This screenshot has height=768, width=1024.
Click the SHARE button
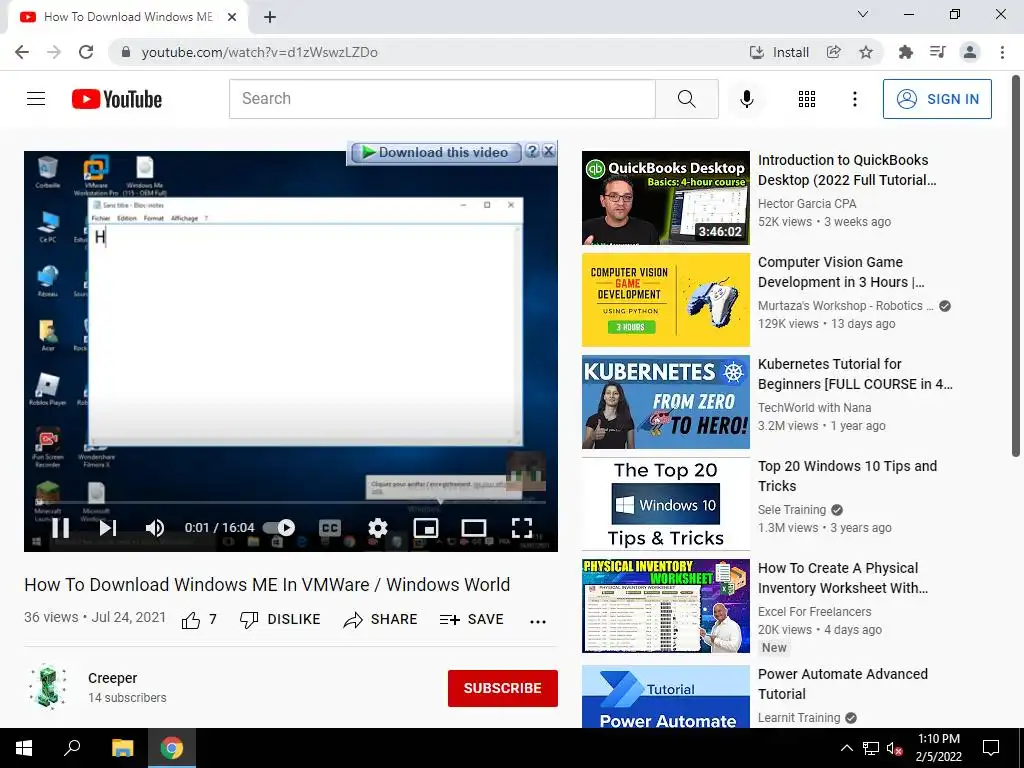(x=380, y=620)
